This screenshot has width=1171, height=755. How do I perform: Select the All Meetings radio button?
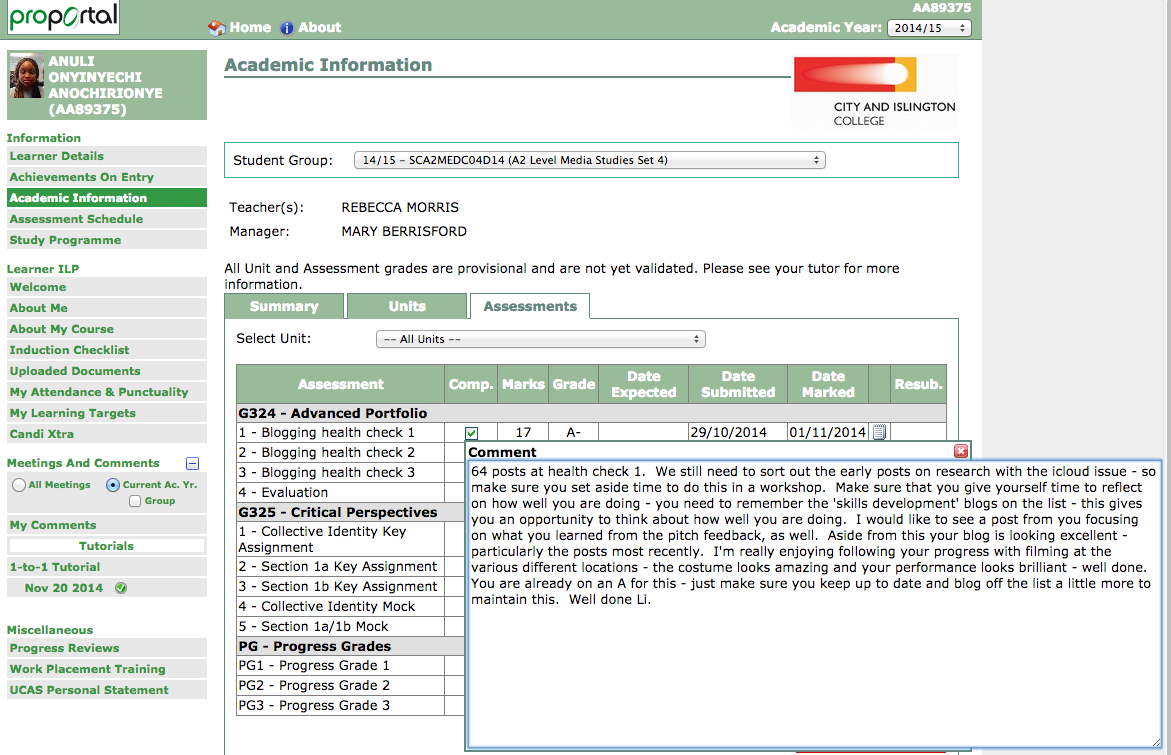tap(19, 485)
